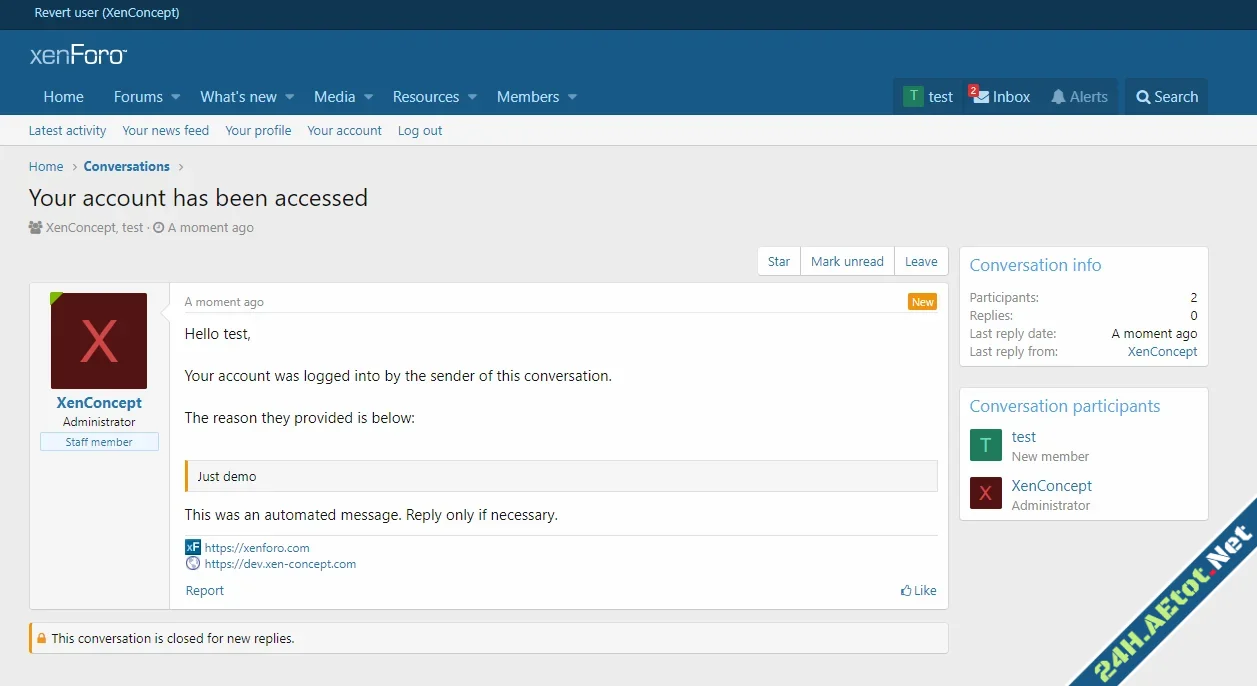The height and width of the screenshot is (686, 1257).
Task: Click the Alerts bell icon
Action: click(1058, 96)
